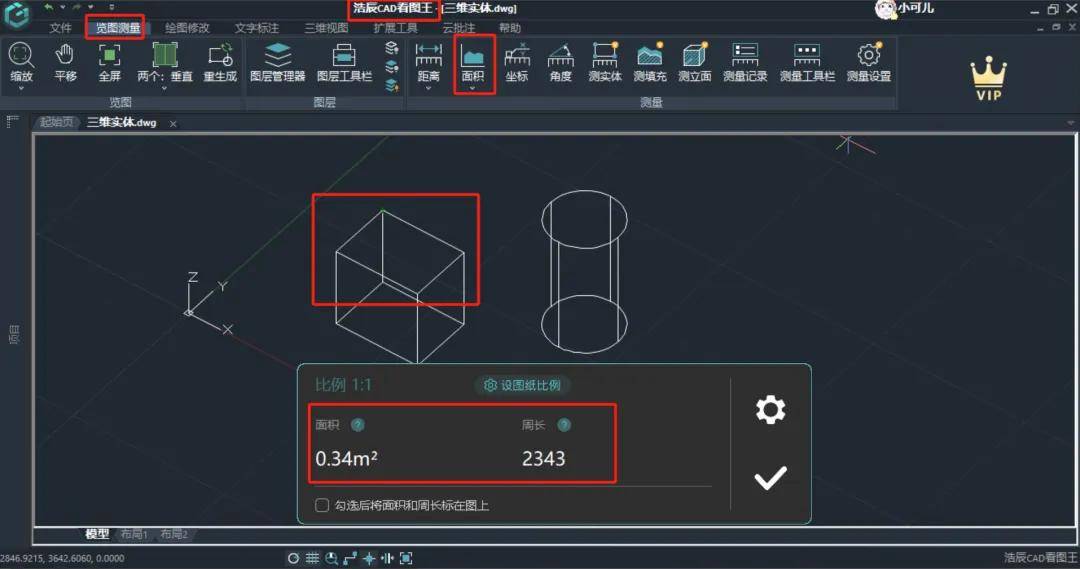Close the 三维实体.dwg tab

173,124
